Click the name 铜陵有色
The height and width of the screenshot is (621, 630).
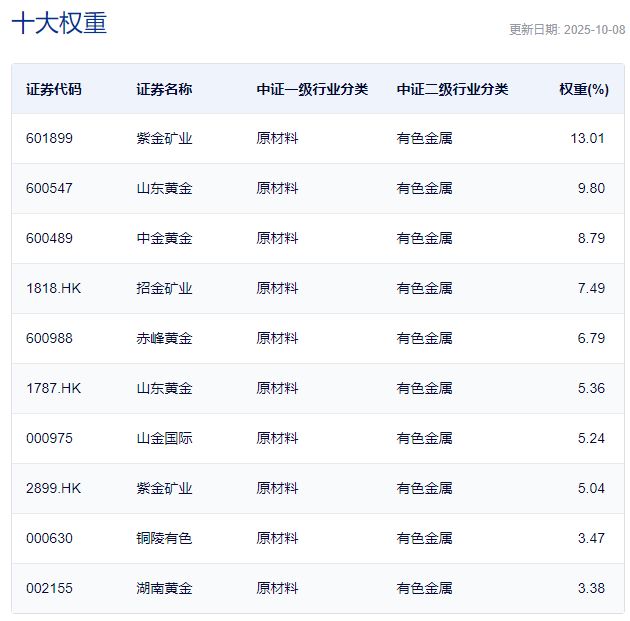point(164,538)
